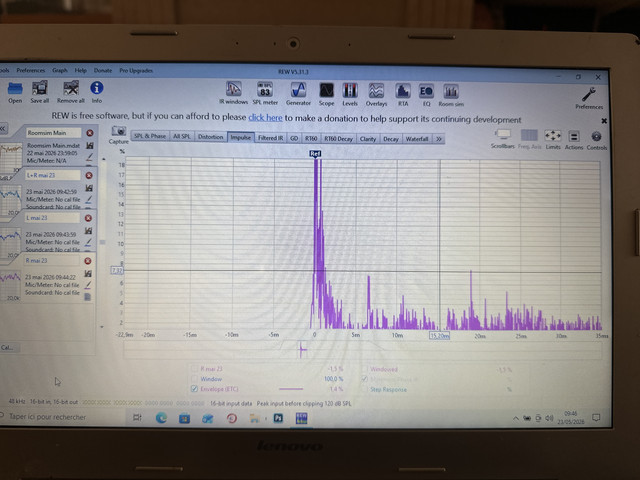
Task: Collapse the measurements side panel
Action: coord(4,128)
